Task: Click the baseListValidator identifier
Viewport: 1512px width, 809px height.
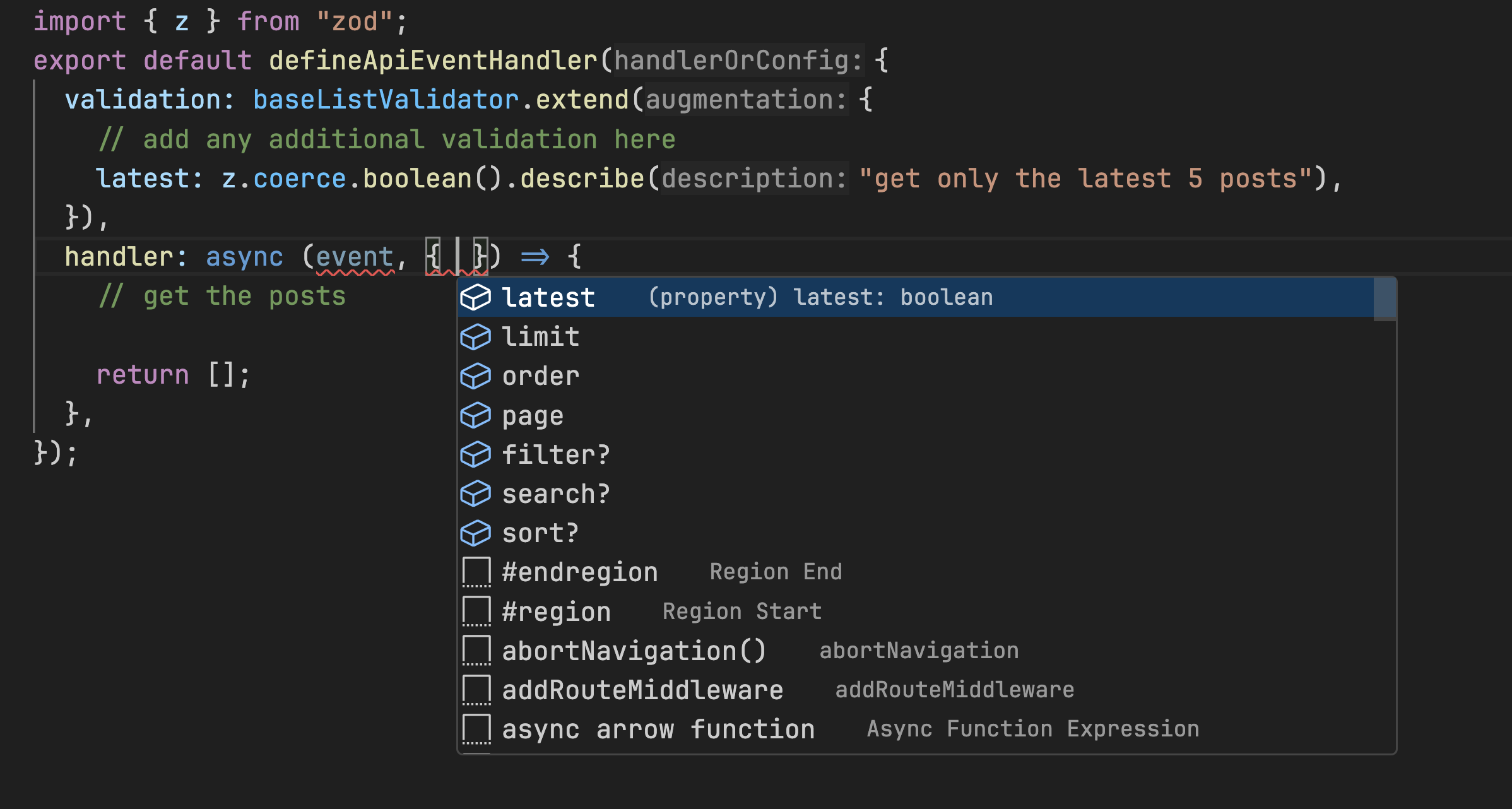Action: 386,100
